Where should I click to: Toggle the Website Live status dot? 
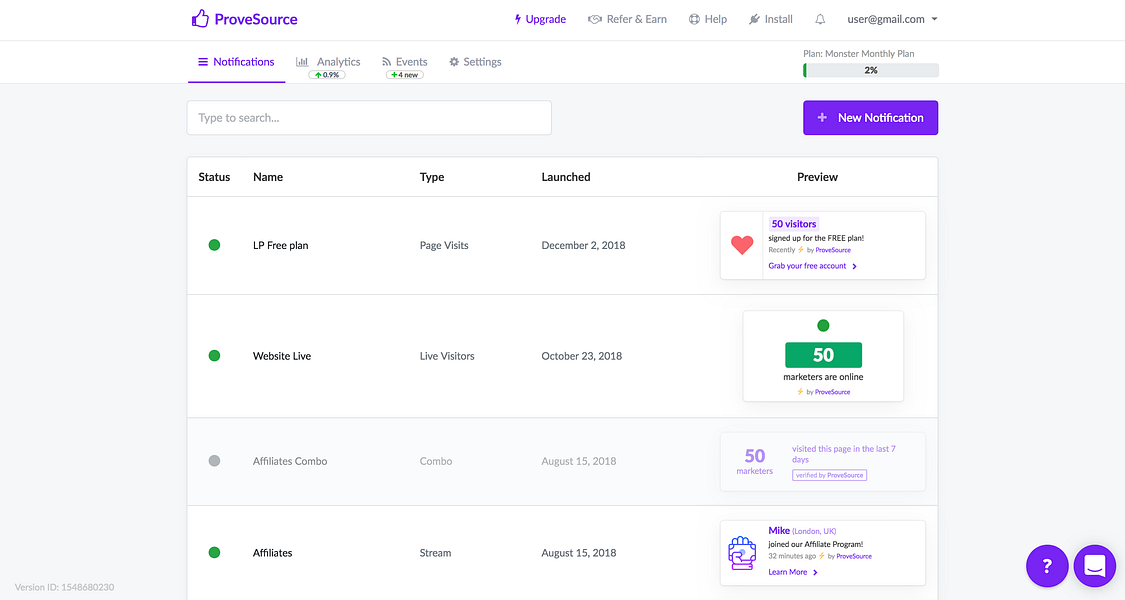tap(214, 355)
